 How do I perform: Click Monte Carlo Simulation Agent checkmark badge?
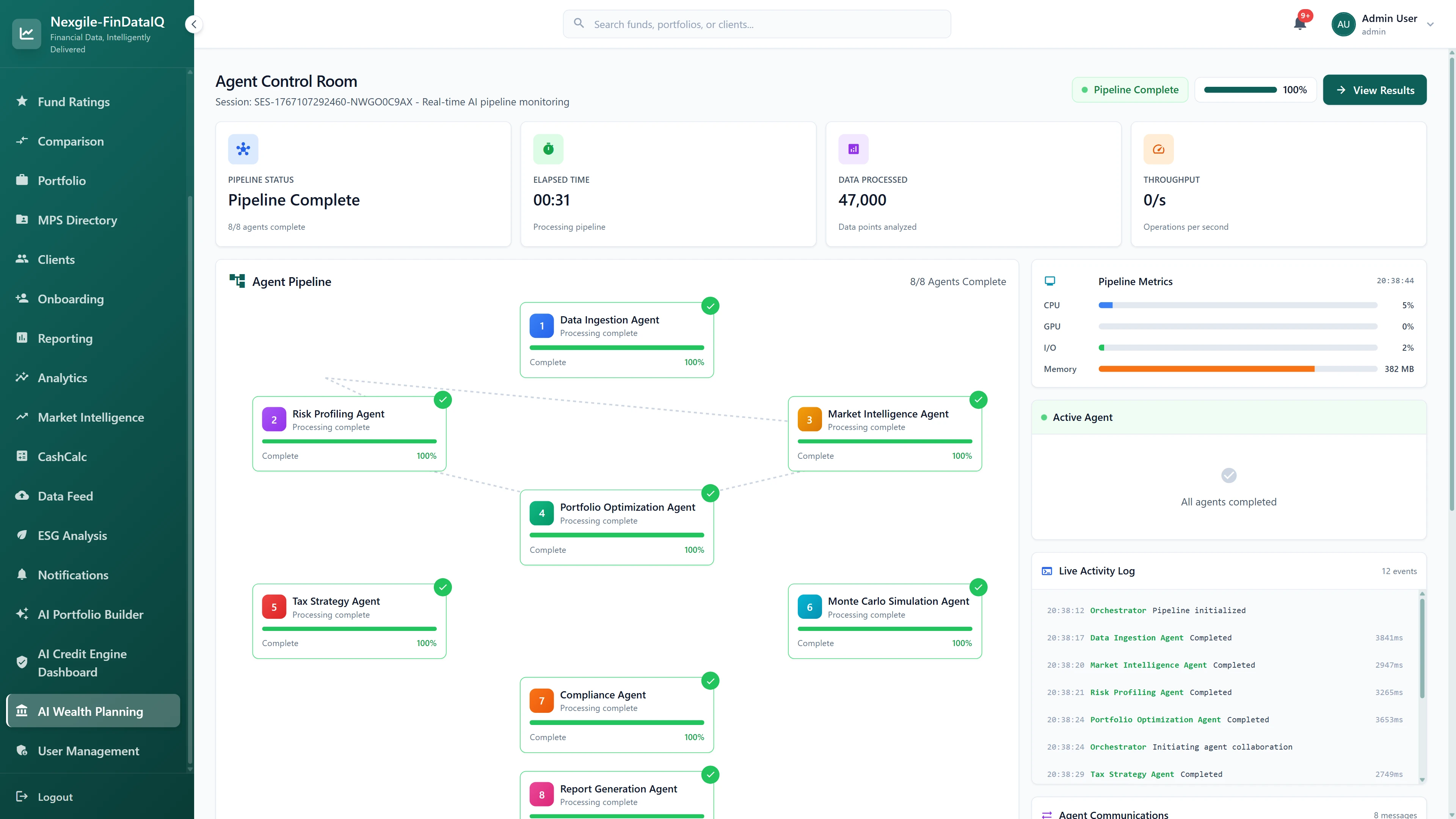(x=978, y=587)
